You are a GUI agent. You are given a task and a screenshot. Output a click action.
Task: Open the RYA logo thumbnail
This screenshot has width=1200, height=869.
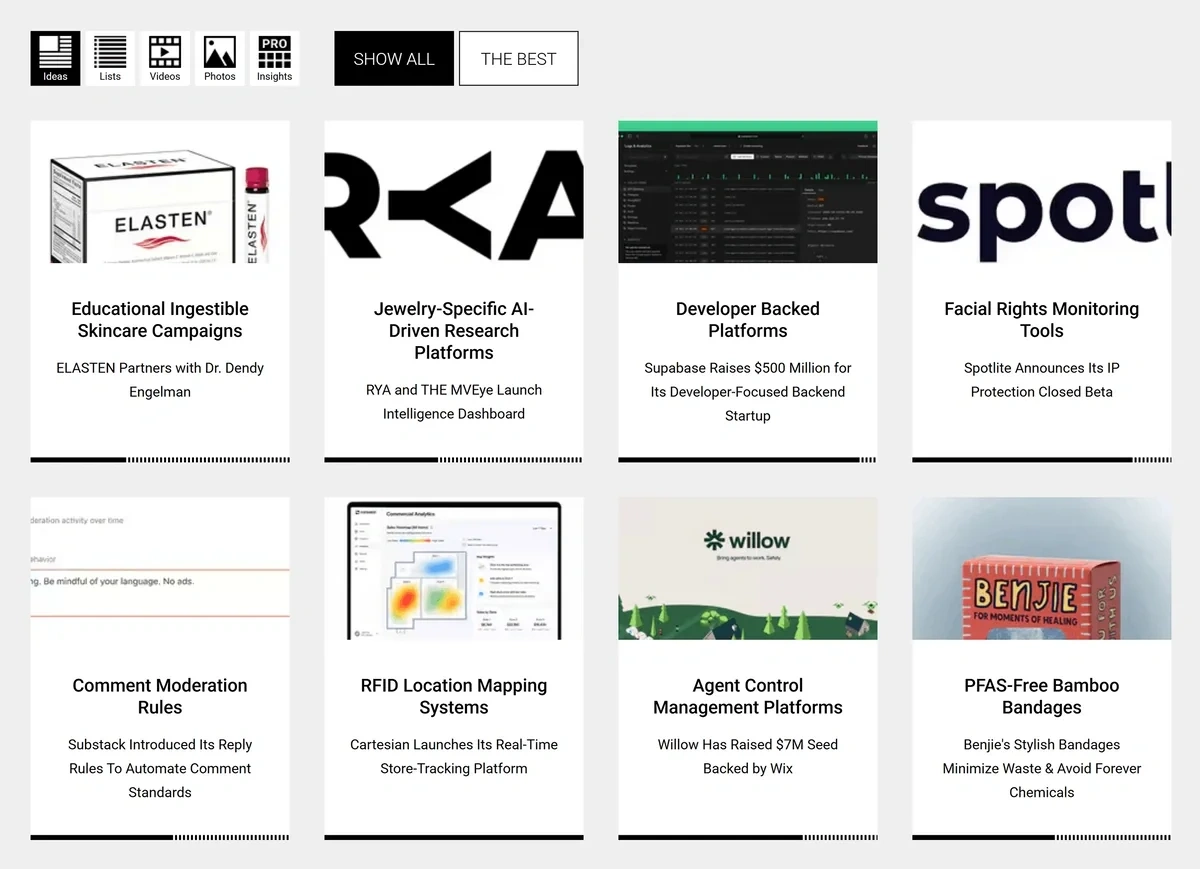coord(454,192)
